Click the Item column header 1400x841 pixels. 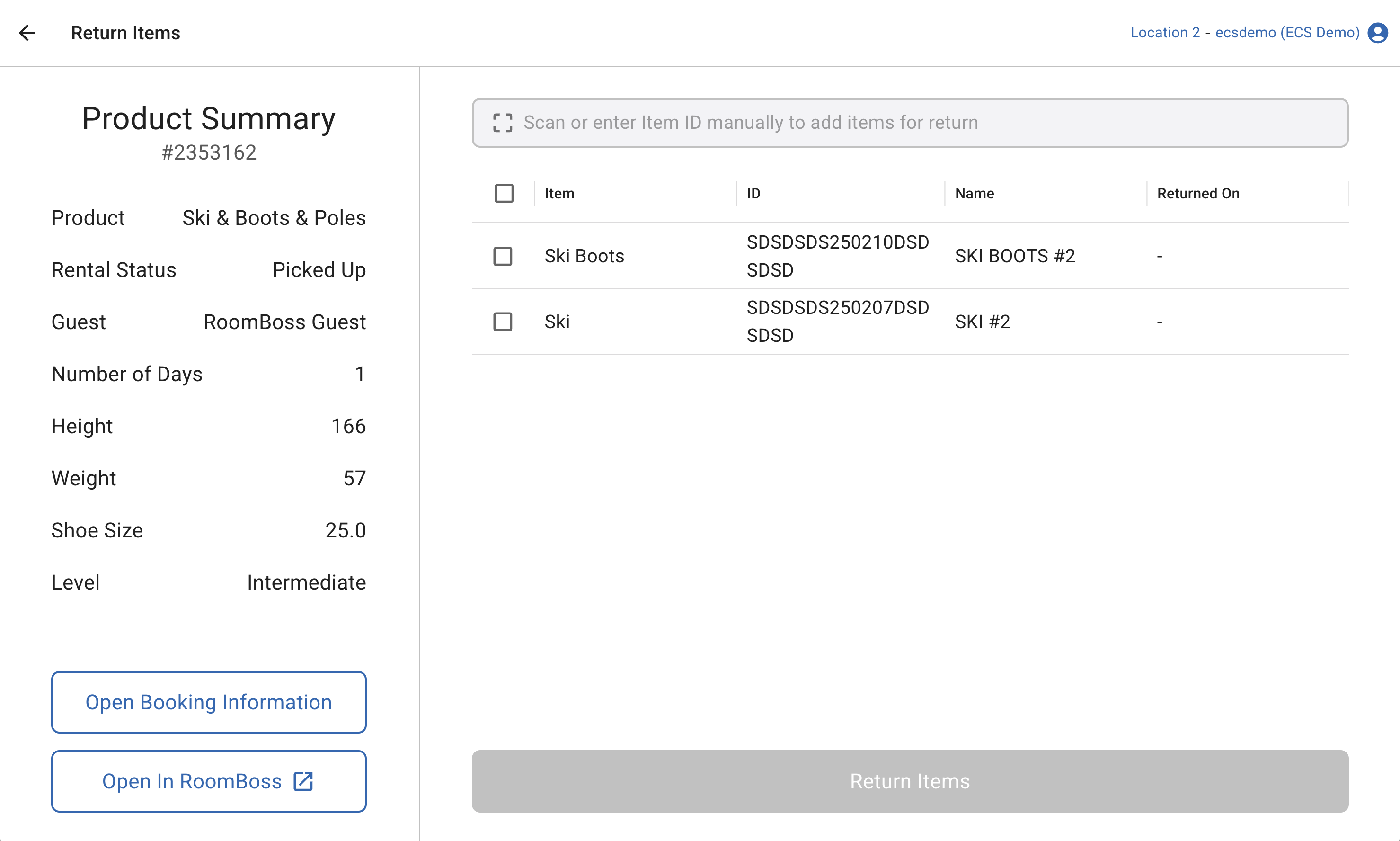click(559, 193)
